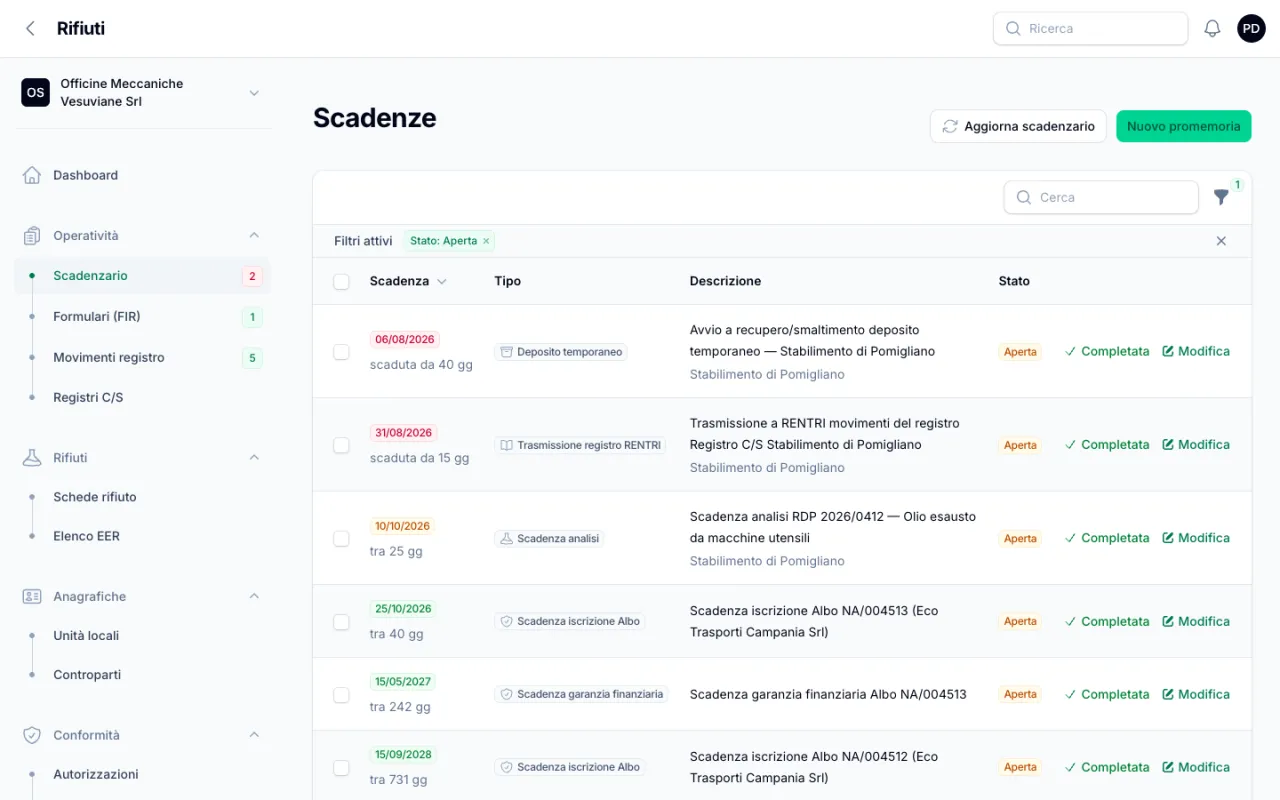The width and height of the screenshot is (1280, 800).
Task: Collapse the Conformità section
Action: pyautogui.click(x=254, y=735)
